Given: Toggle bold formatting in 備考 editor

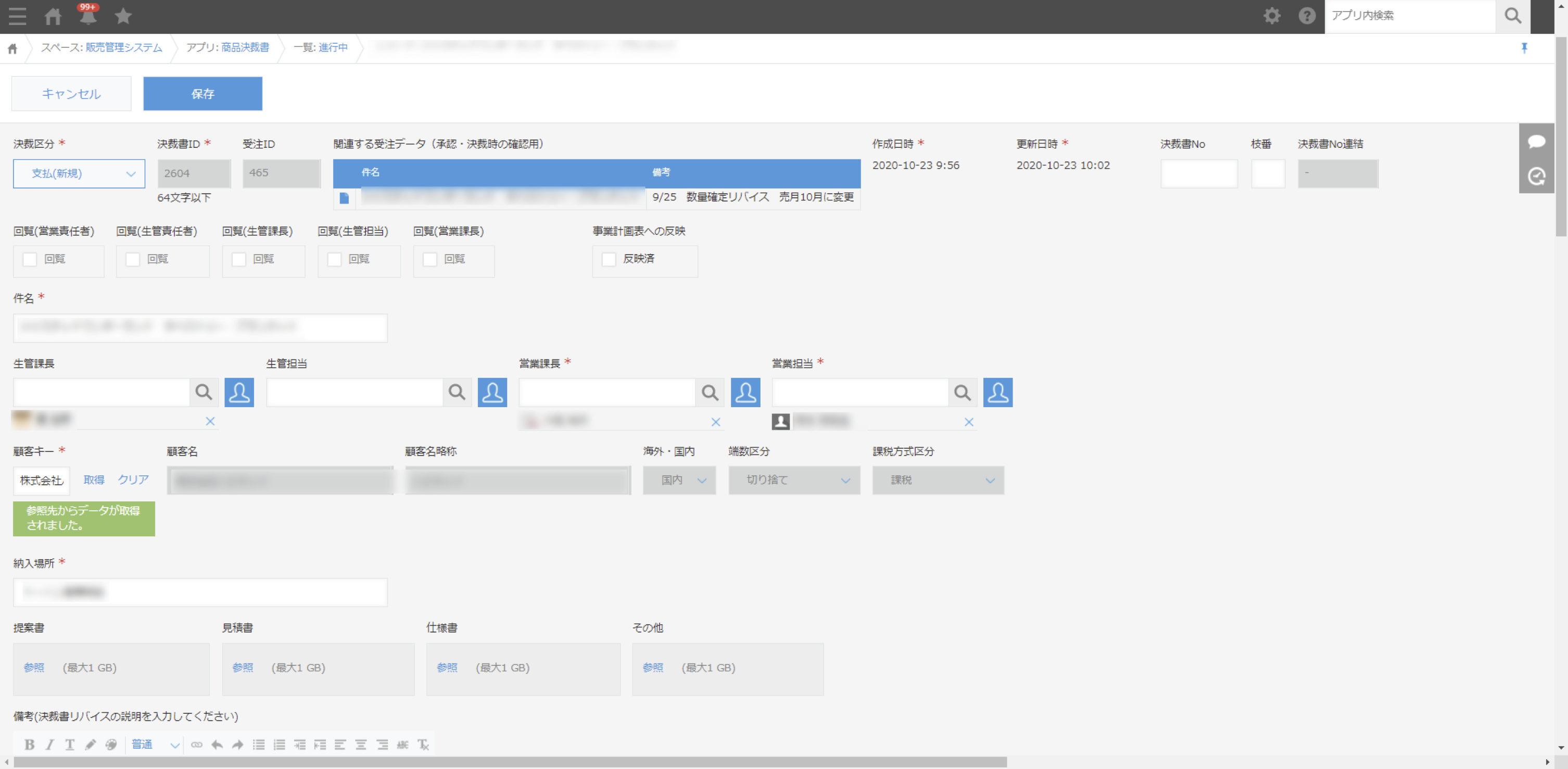Looking at the screenshot, I should click(x=29, y=745).
